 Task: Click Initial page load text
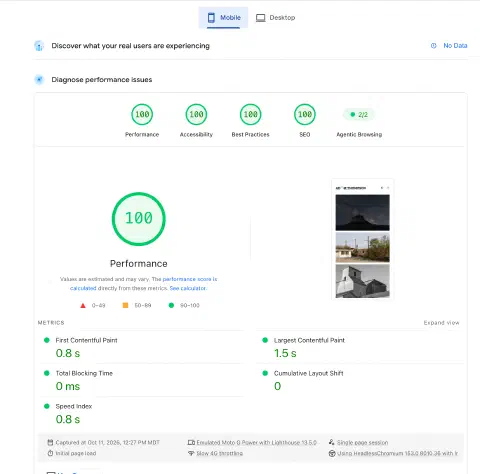(x=76, y=453)
